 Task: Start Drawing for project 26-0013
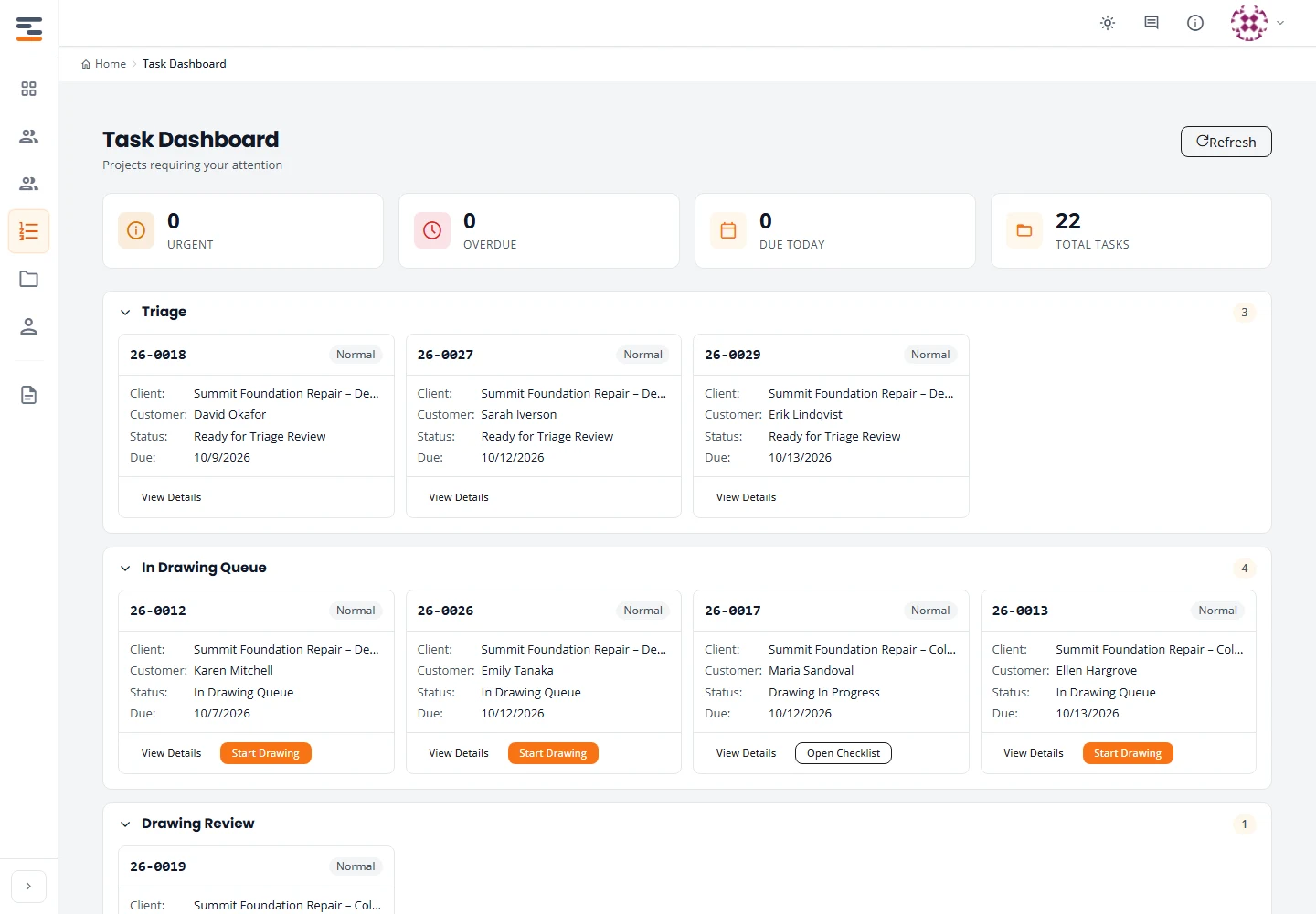click(1128, 753)
